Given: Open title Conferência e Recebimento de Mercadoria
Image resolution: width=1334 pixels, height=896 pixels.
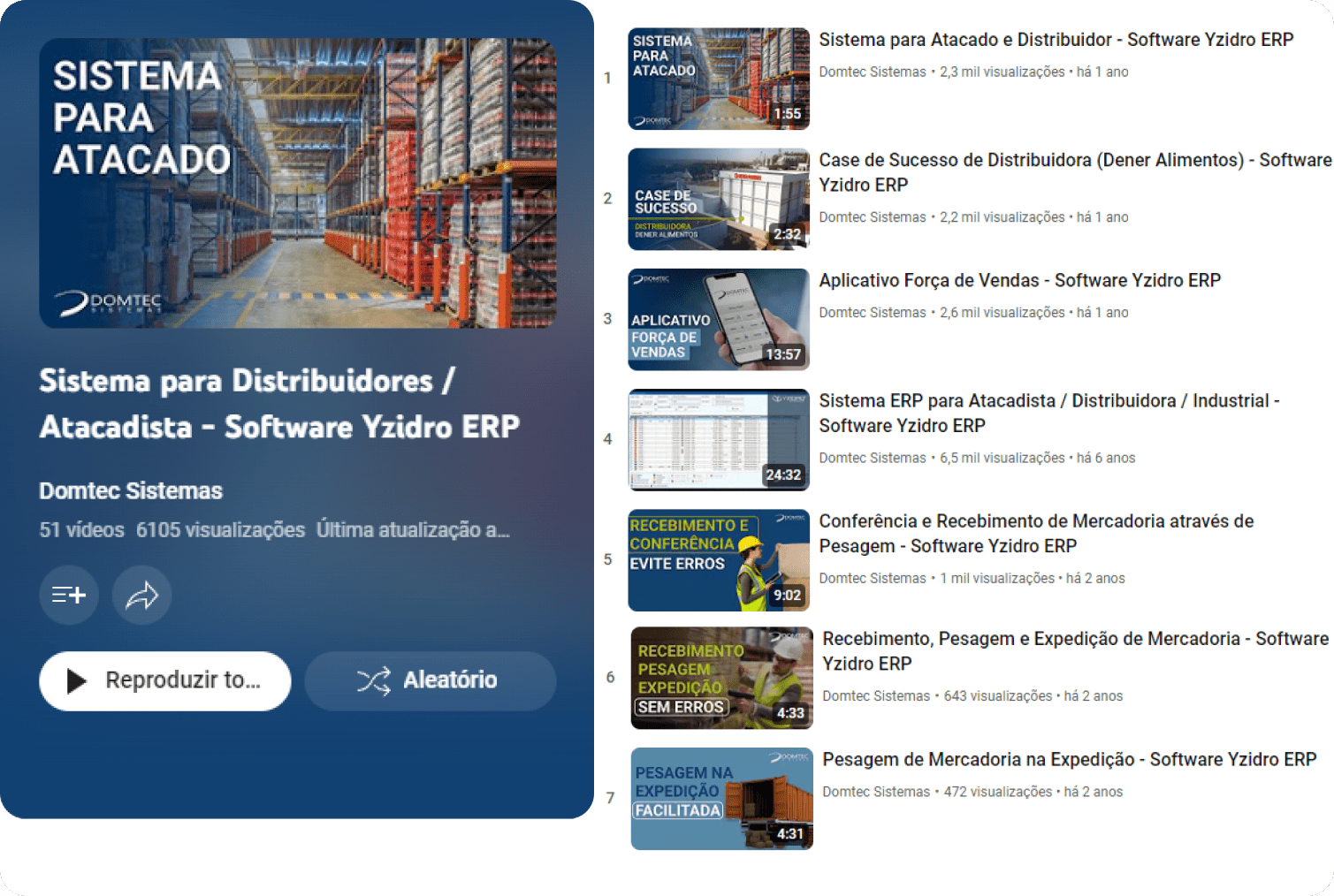Looking at the screenshot, I should [1037, 533].
